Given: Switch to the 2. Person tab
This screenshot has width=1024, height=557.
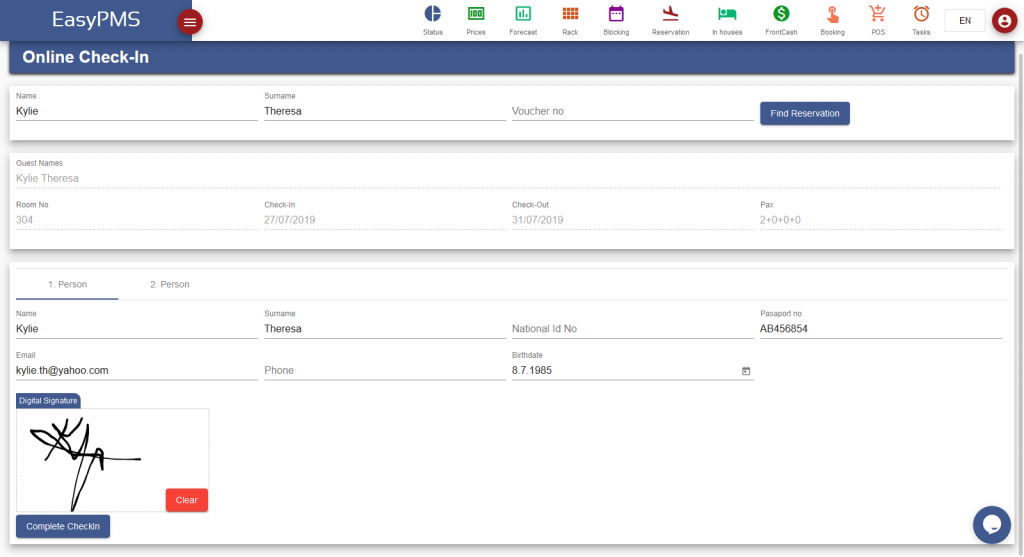Looking at the screenshot, I should [170, 285].
